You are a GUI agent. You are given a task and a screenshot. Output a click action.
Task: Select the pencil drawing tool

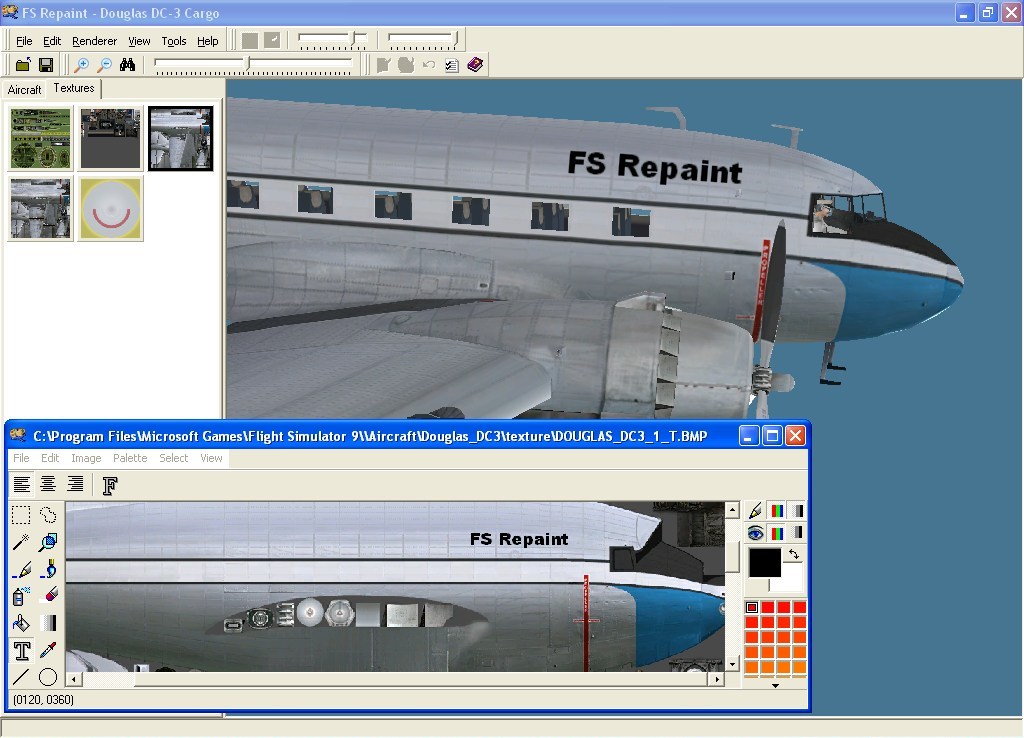[21, 570]
